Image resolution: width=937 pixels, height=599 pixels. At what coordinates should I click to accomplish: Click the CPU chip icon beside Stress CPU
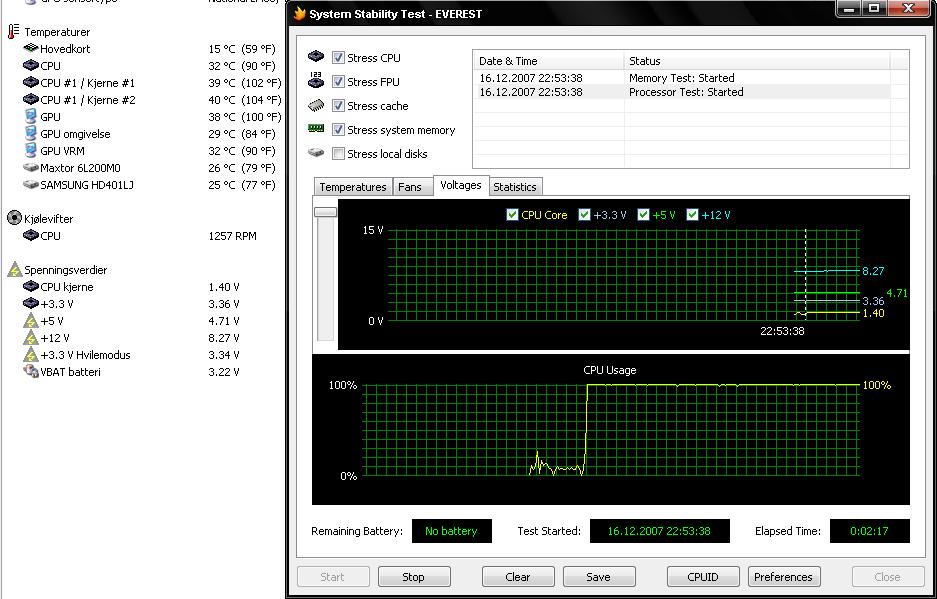(316, 57)
